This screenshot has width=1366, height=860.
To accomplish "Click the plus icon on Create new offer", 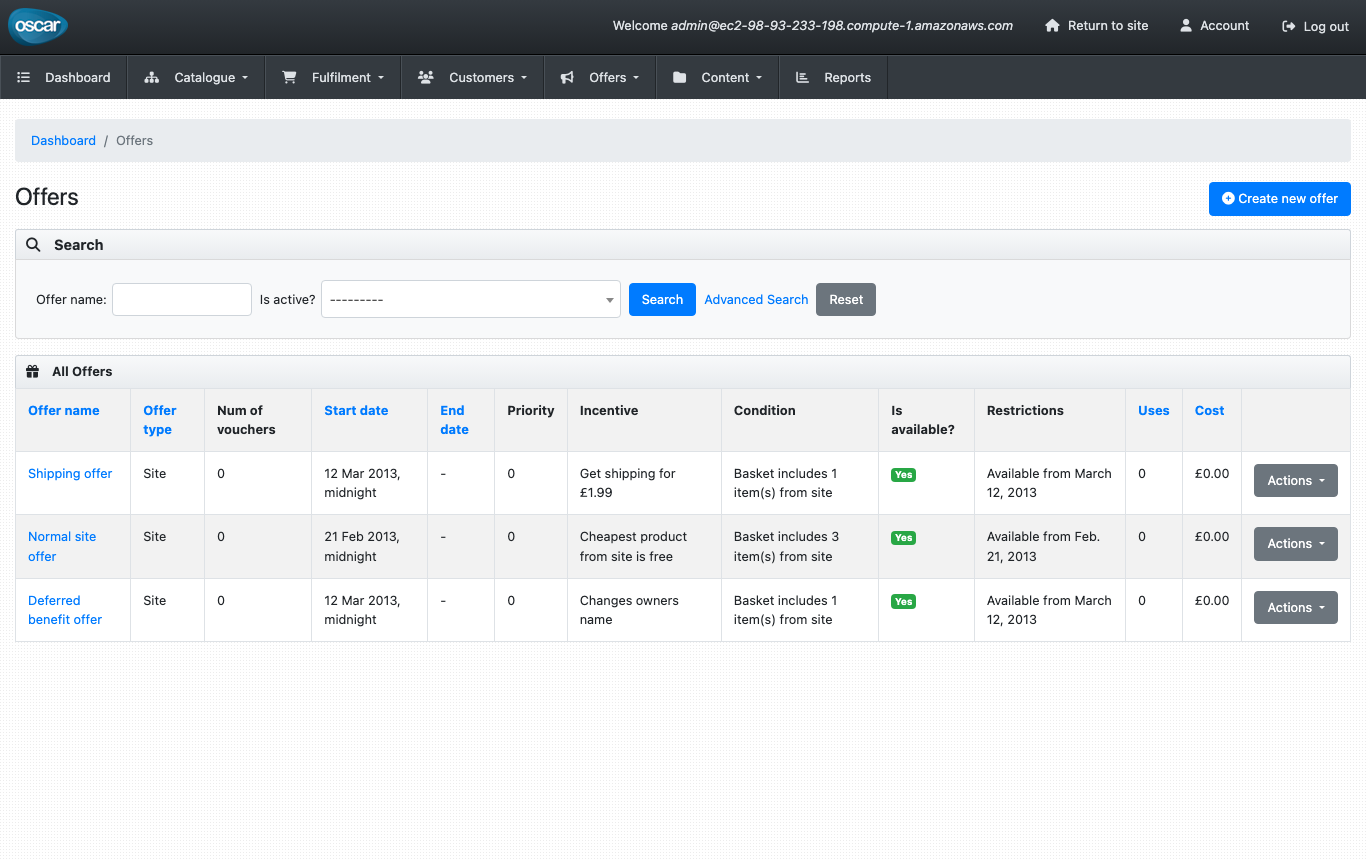I will coord(1228,199).
